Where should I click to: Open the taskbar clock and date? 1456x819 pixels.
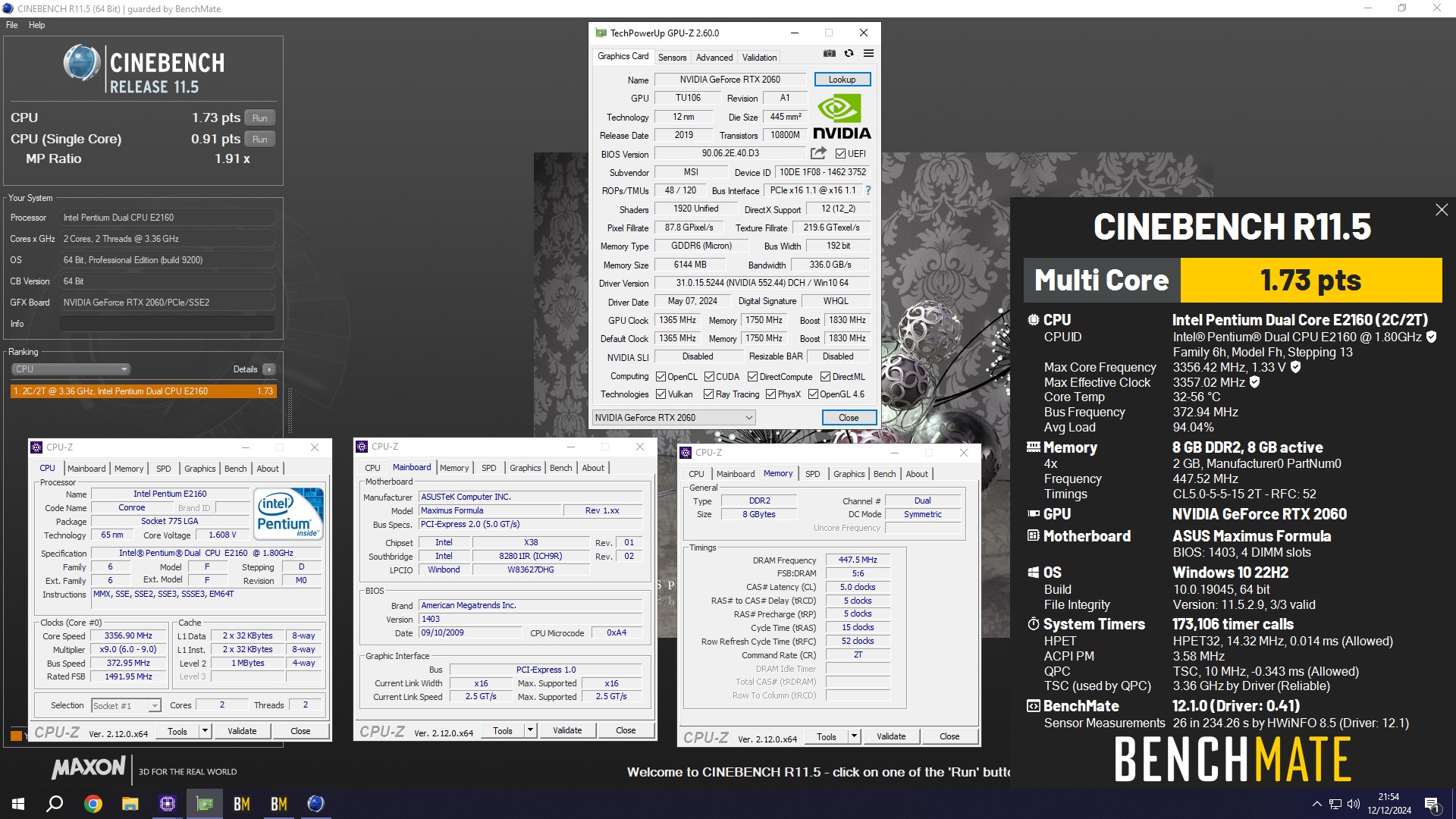tap(1389, 804)
